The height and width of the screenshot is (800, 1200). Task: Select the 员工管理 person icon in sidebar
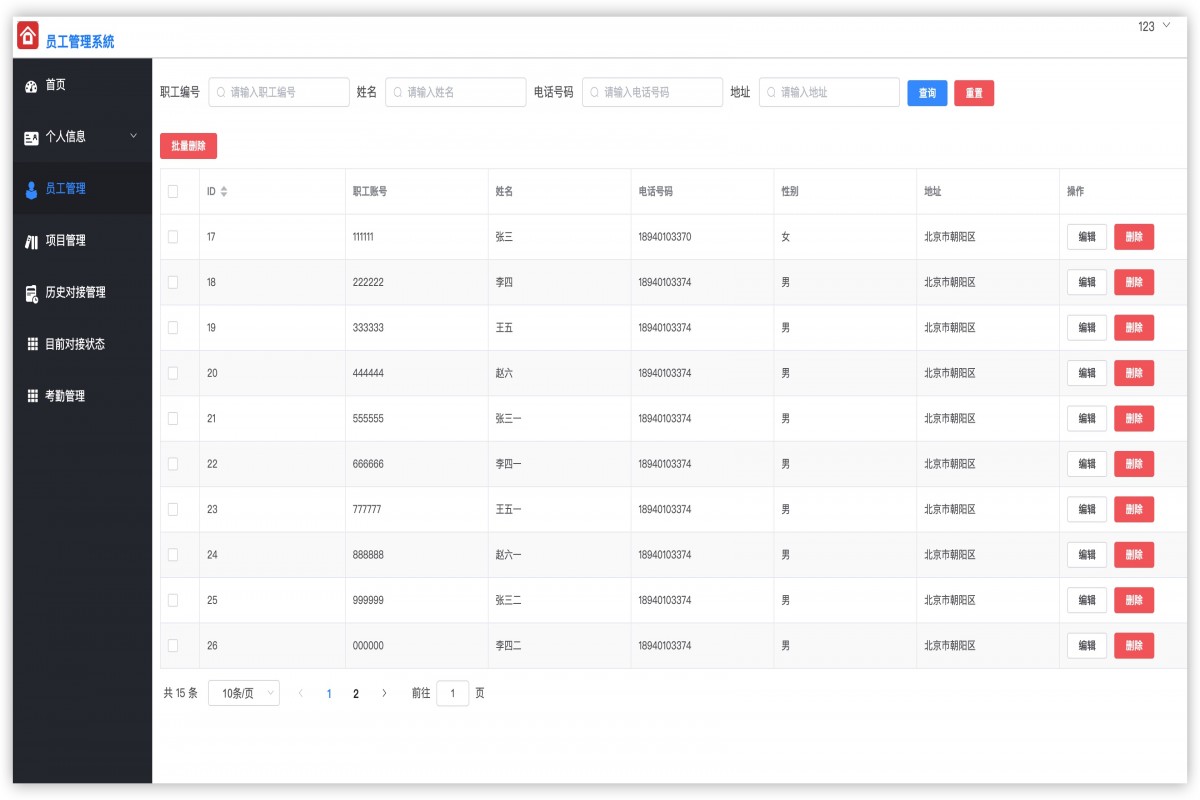[32, 188]
